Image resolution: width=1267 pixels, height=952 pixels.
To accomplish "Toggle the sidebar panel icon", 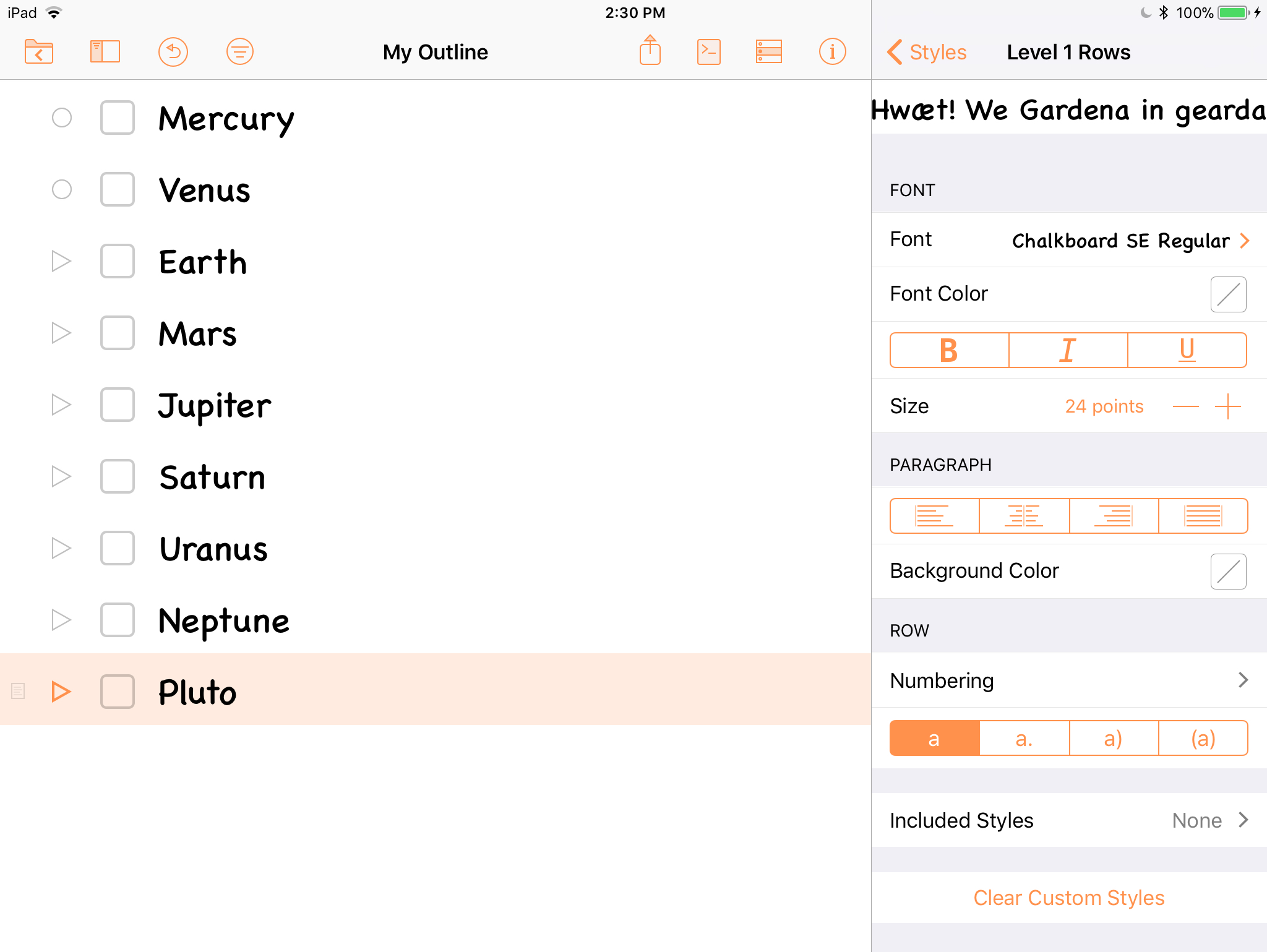I will 105,52.
